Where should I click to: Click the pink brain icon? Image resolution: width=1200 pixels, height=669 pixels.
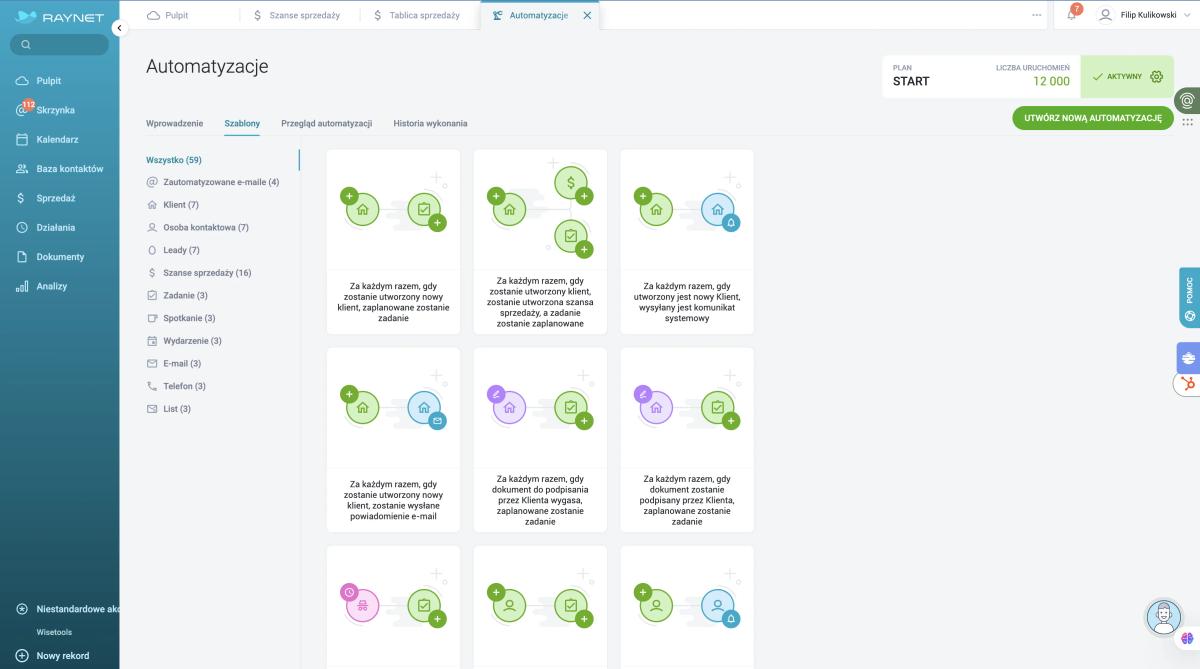(x=1187, y=638)
